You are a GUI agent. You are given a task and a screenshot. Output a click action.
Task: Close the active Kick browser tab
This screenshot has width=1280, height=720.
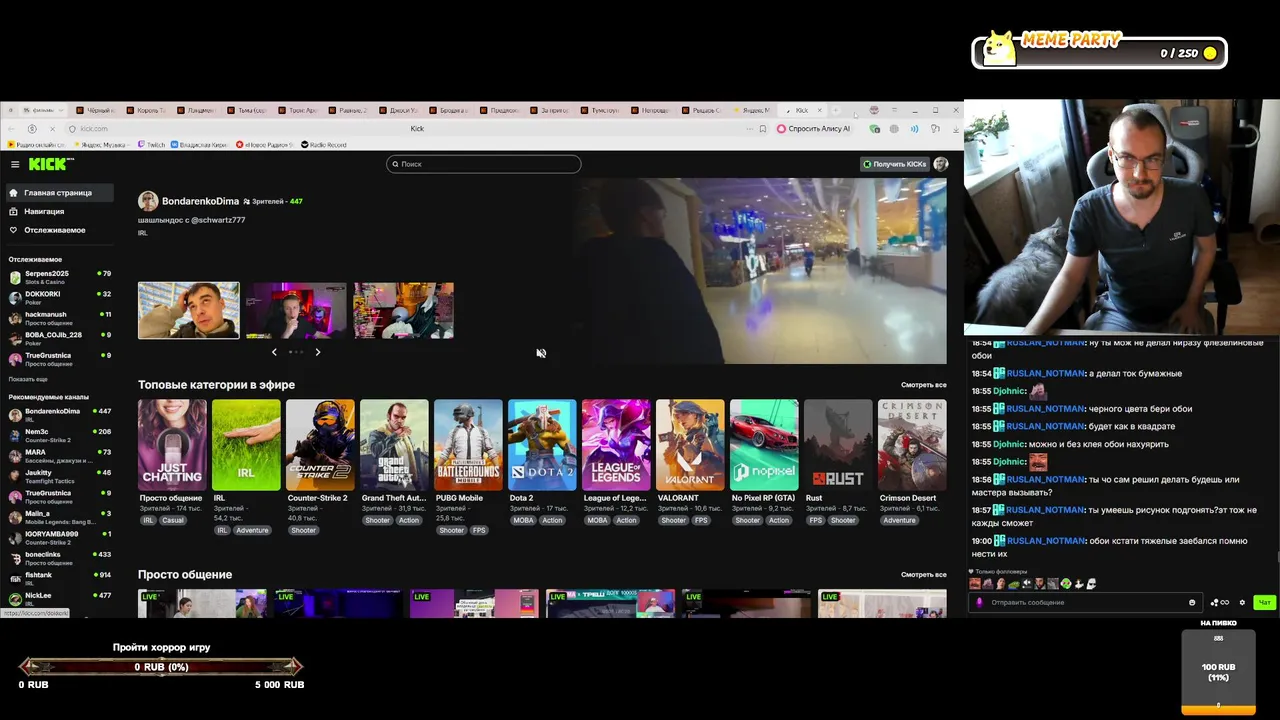click(820, 110)
